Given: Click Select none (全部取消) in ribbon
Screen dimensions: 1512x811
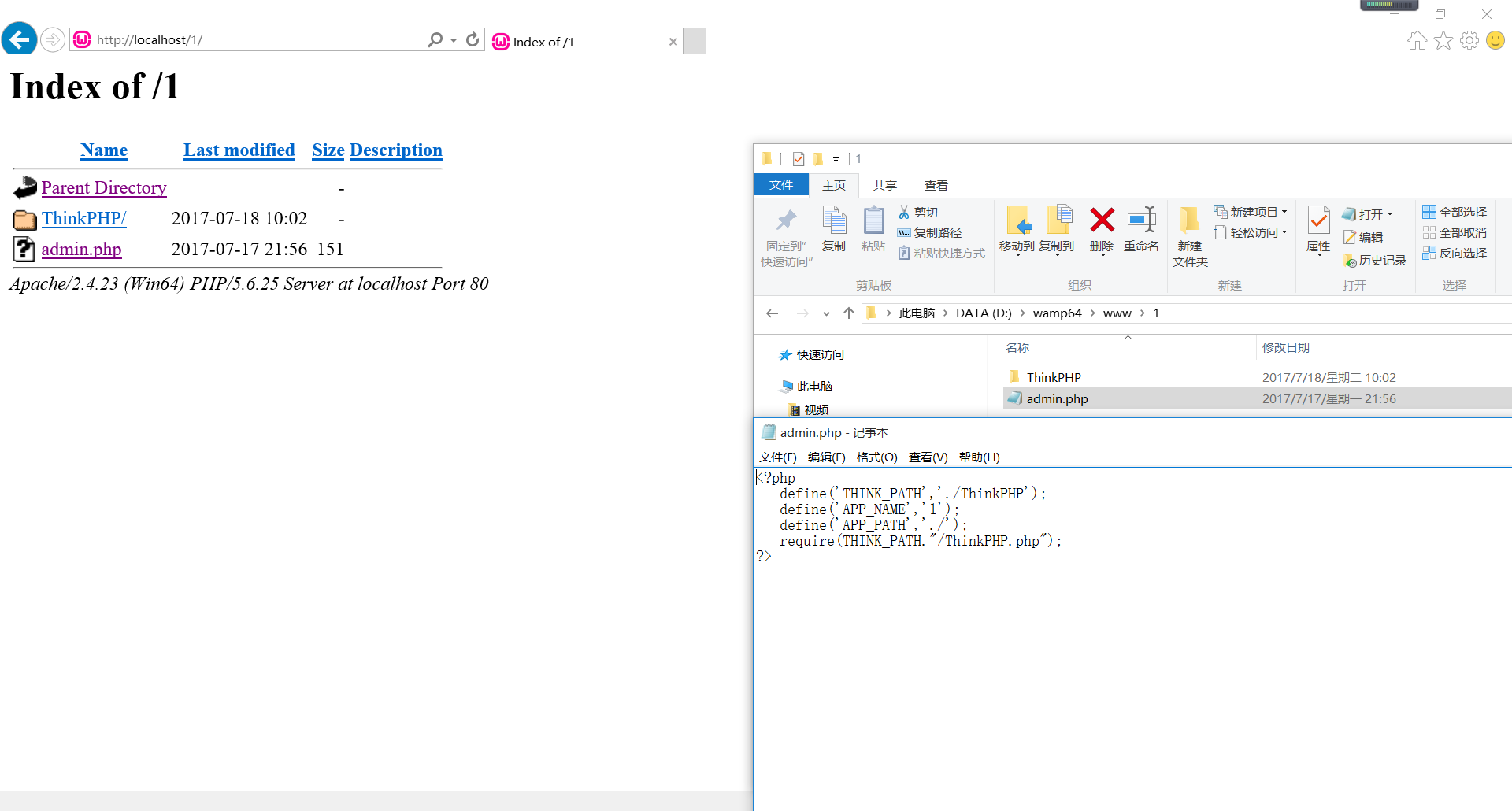Looking at the screenshot, I should (x=1455, y=233).
